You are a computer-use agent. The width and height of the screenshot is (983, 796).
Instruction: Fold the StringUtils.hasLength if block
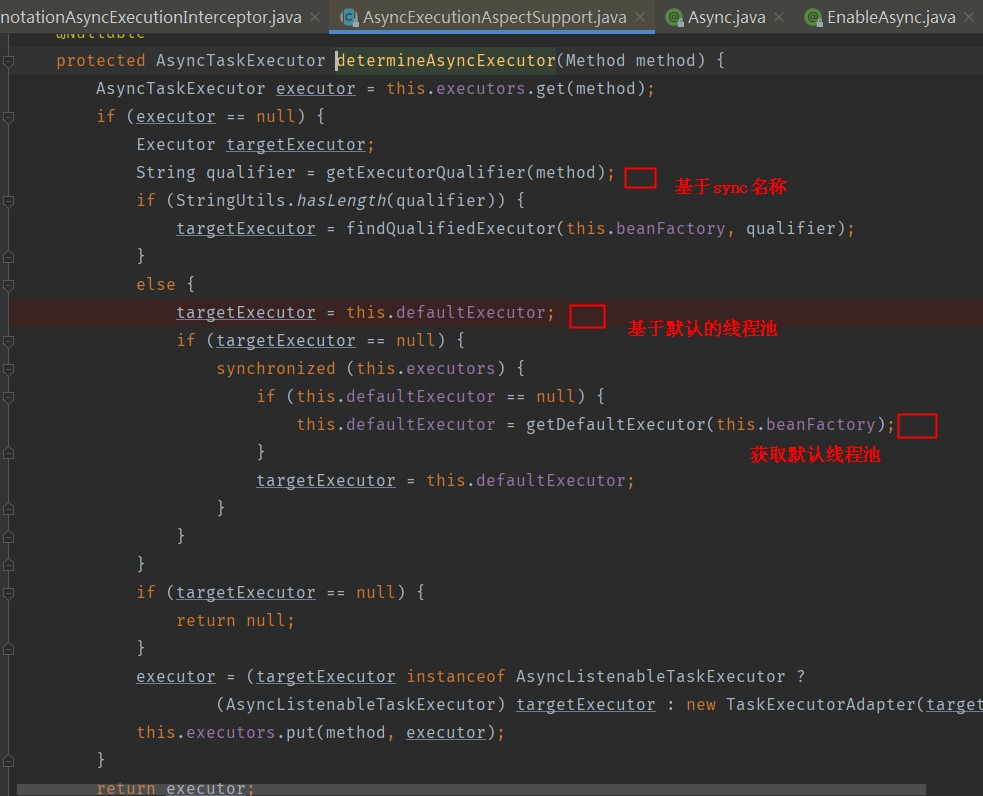(8, 201)
